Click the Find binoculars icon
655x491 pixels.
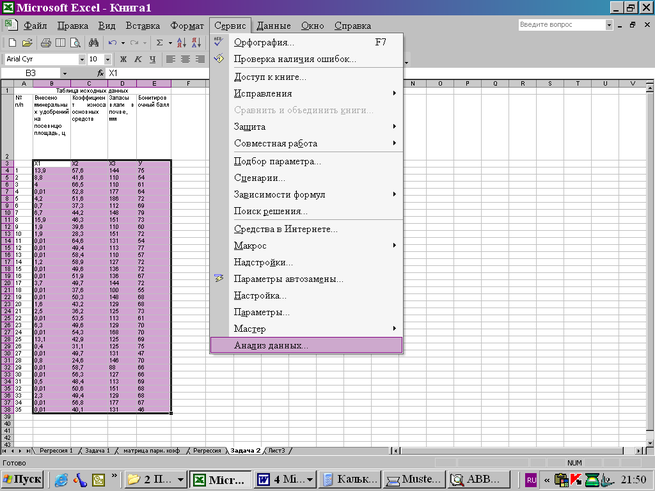pos(92,43)
